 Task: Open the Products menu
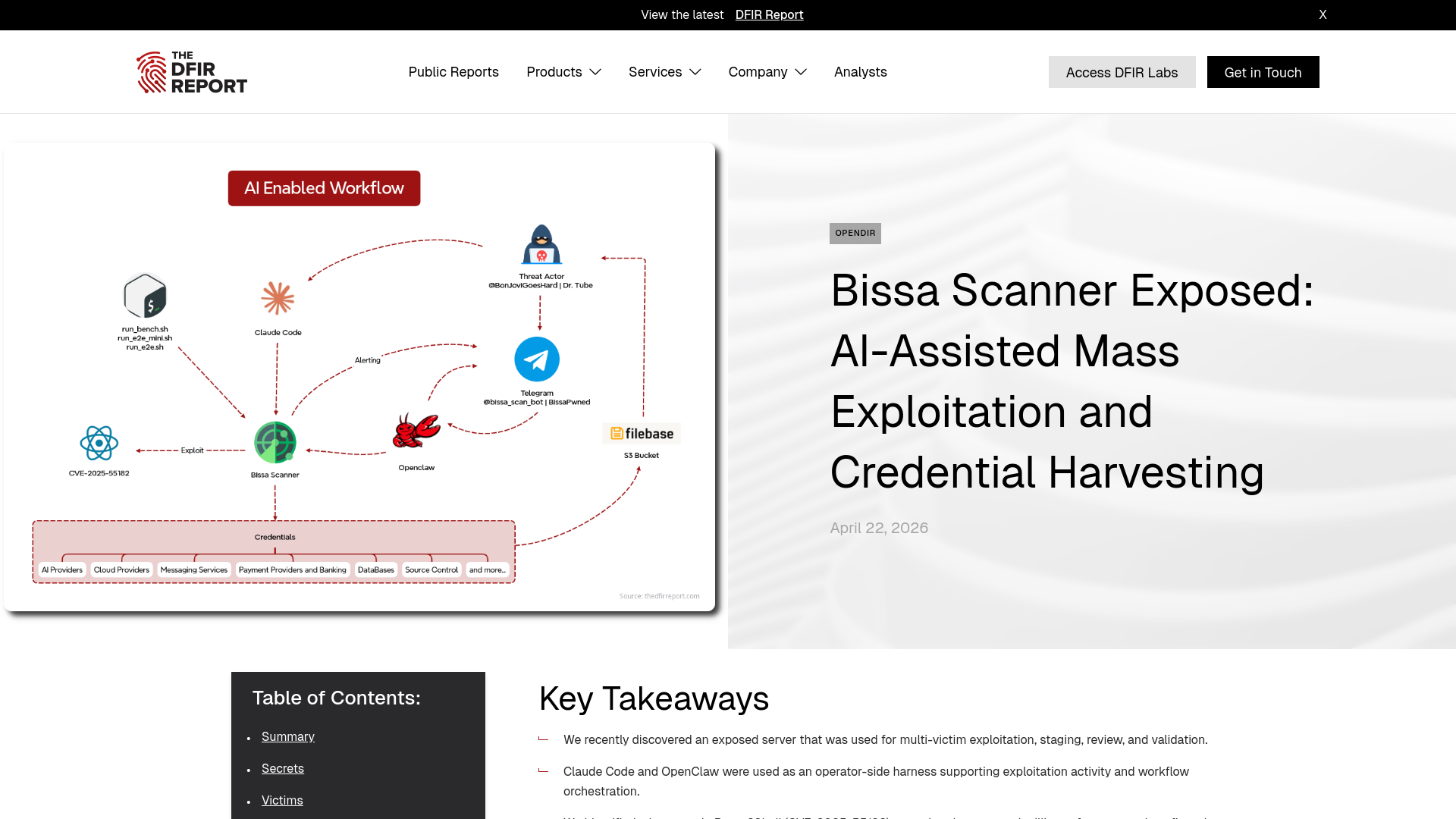tap(554, 72)
